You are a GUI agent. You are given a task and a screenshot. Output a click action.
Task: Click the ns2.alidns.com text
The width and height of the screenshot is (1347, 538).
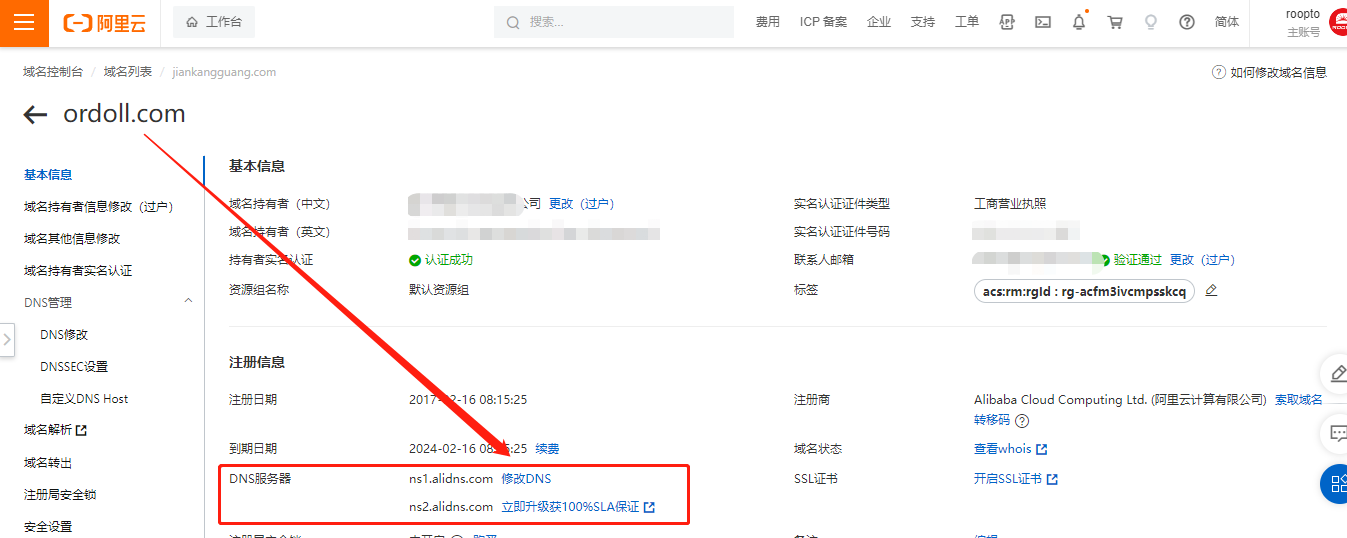coord(451,506)
